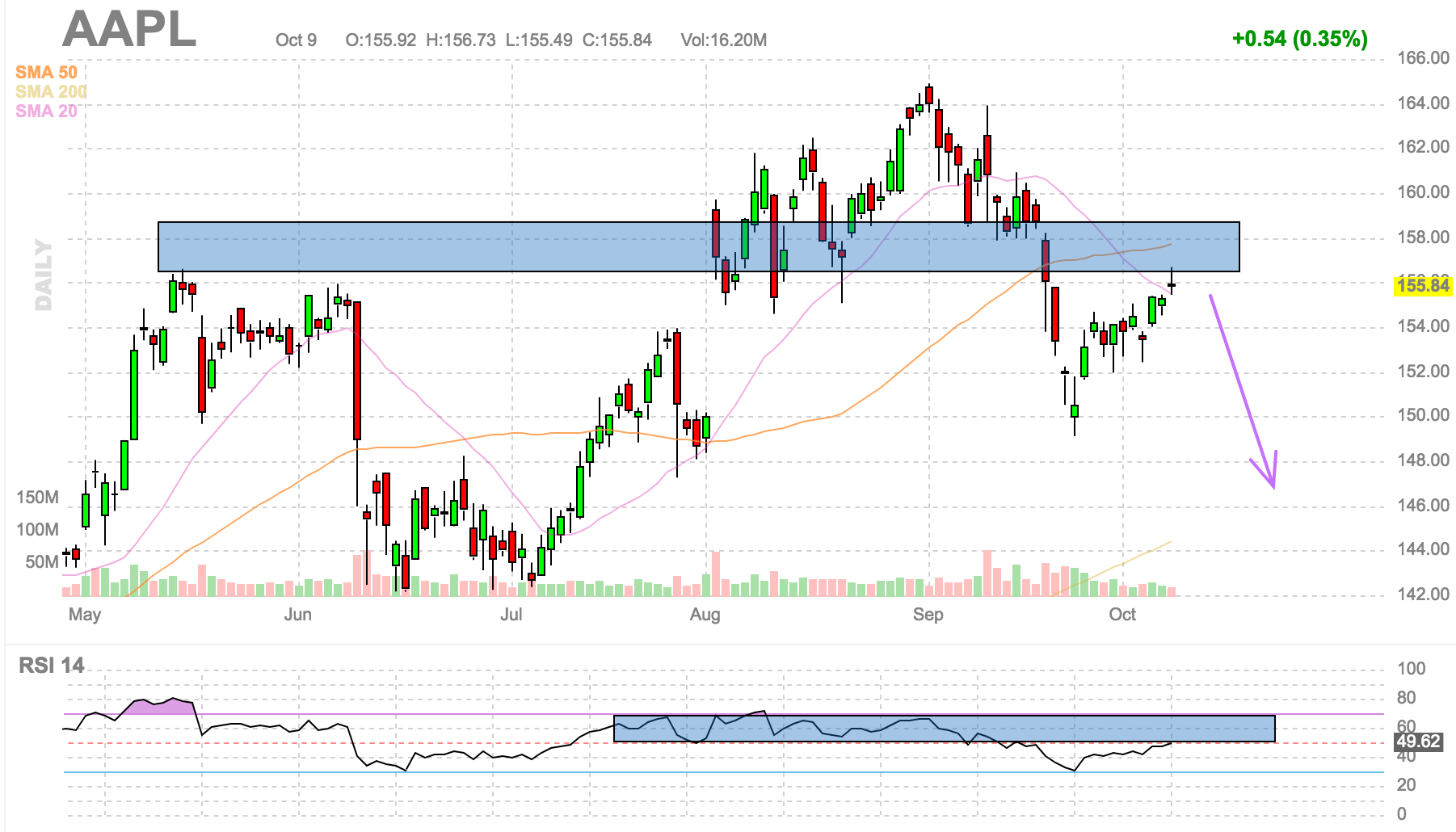Image resolution: width=1456 pixels, height=832 pixels.
Task: Select the Aug label on time axis
Action: coord(705,615)
